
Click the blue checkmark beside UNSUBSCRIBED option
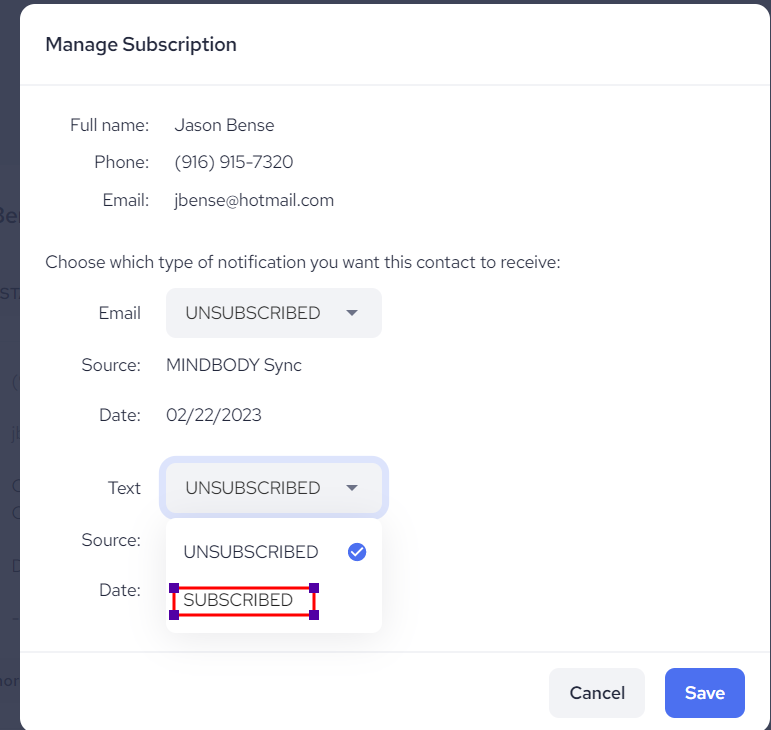[x=356, y=552]
